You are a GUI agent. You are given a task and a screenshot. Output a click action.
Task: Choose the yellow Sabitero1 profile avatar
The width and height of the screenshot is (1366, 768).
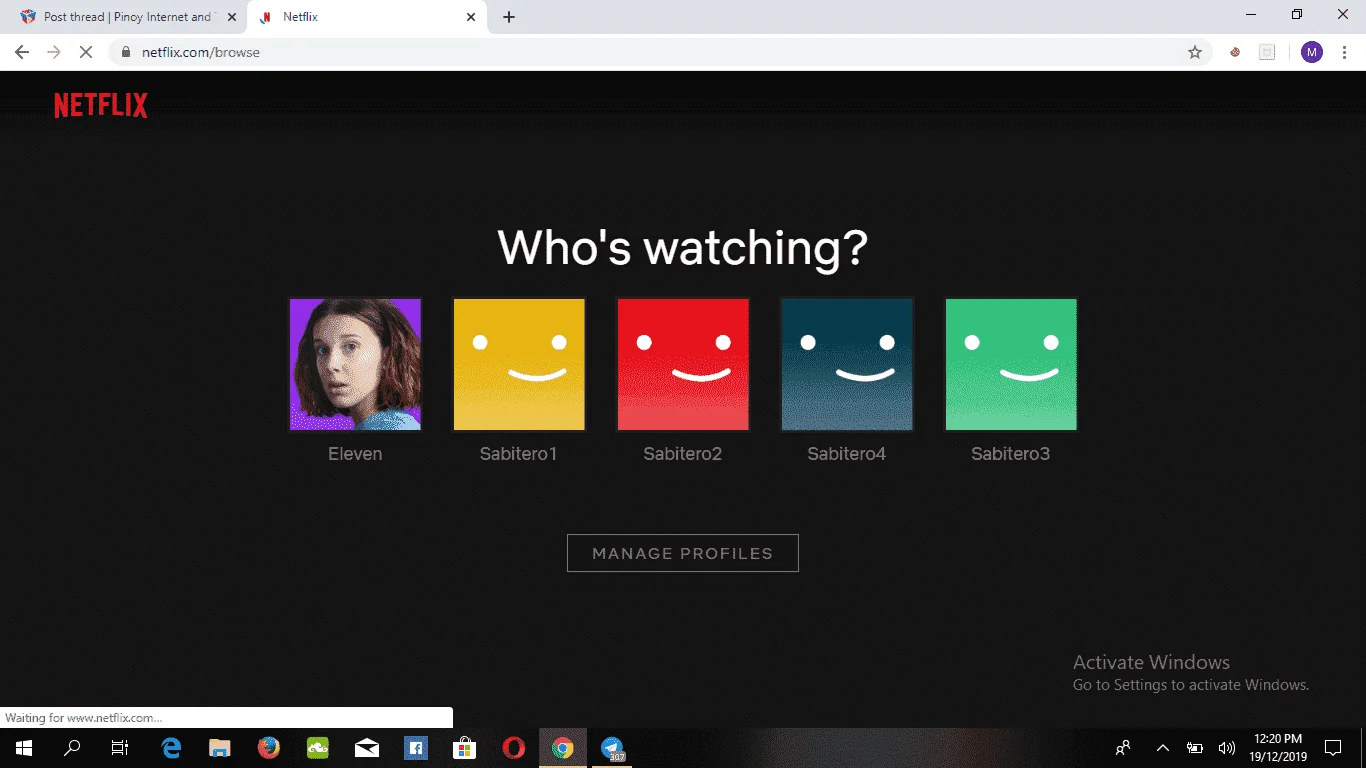click(x=519, y=364)
